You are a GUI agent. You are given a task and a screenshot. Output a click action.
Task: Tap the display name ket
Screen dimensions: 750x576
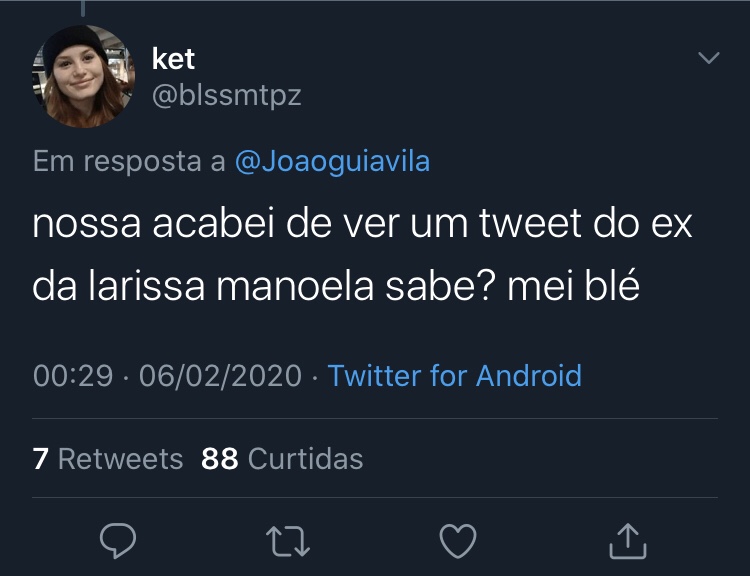click(x=173, y=59)
